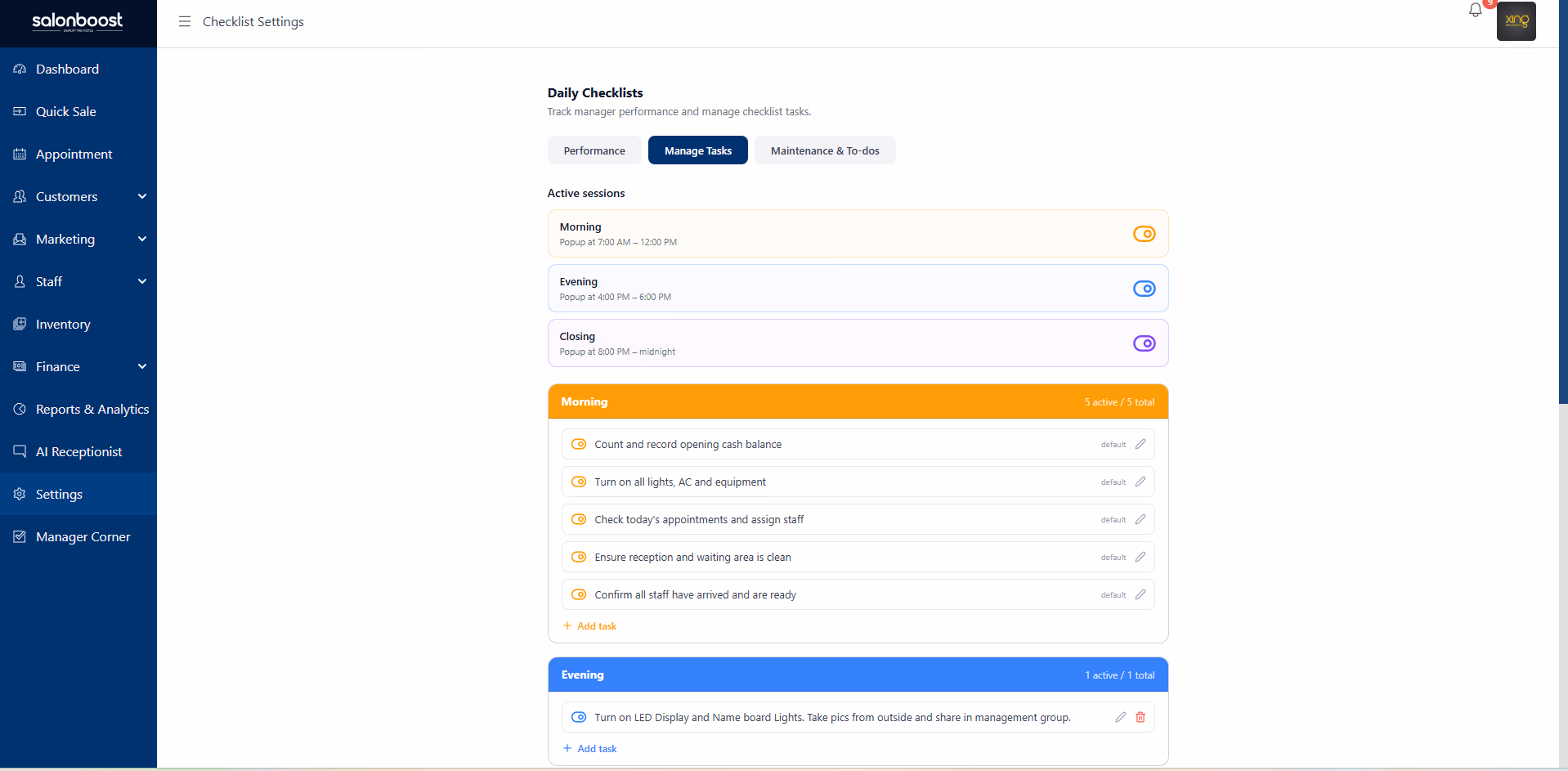Toggle the Evening session switch
Viewport: 1568px width, 771px height.
click(x=1144, y=289)
